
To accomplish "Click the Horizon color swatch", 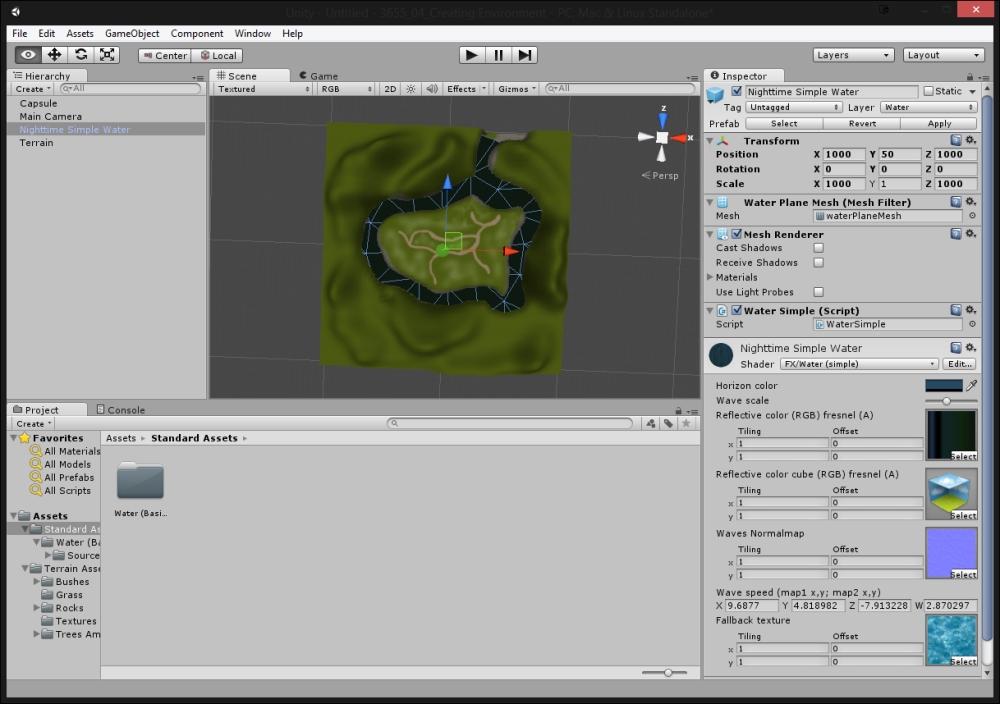I will point(944,385).
